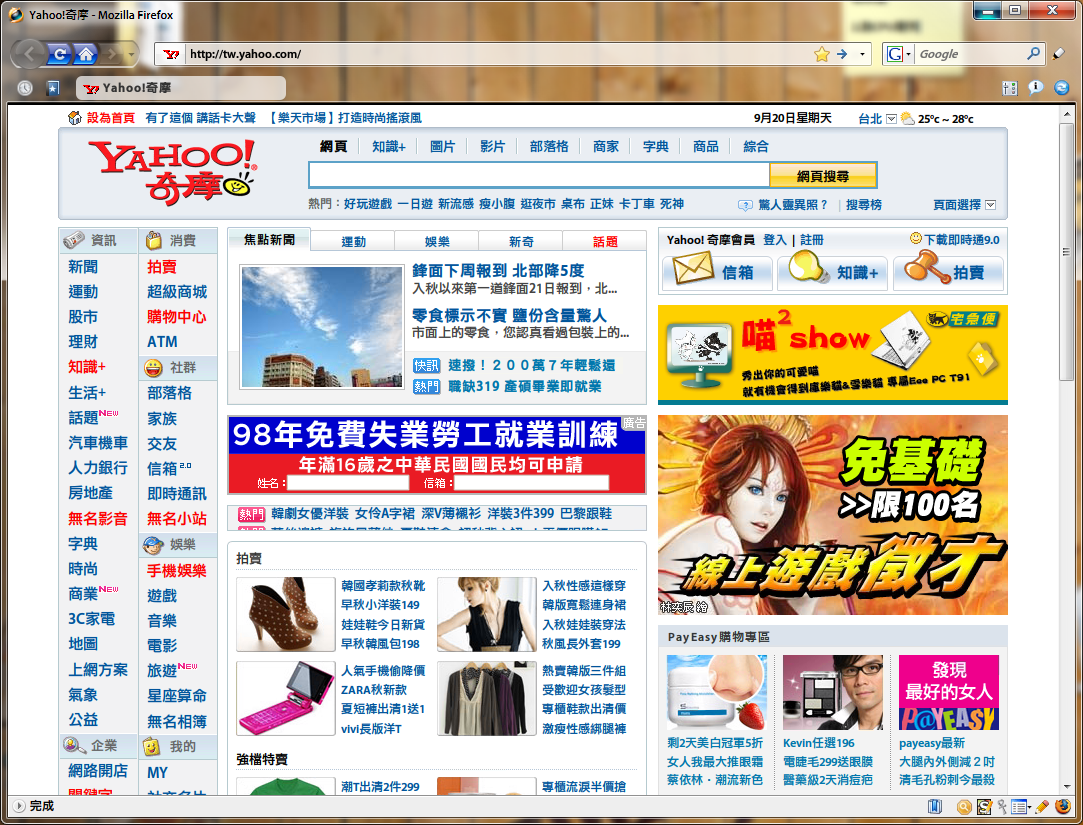
Task: Click the page scrollbar down arrow
Action: tap(1067, 786)
